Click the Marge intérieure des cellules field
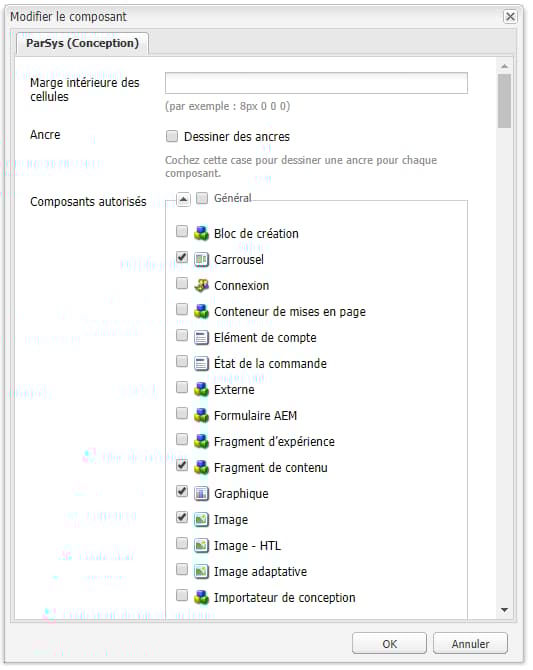Image resolution: width=533 pixels, height=670 pixels. pos(316,83)
